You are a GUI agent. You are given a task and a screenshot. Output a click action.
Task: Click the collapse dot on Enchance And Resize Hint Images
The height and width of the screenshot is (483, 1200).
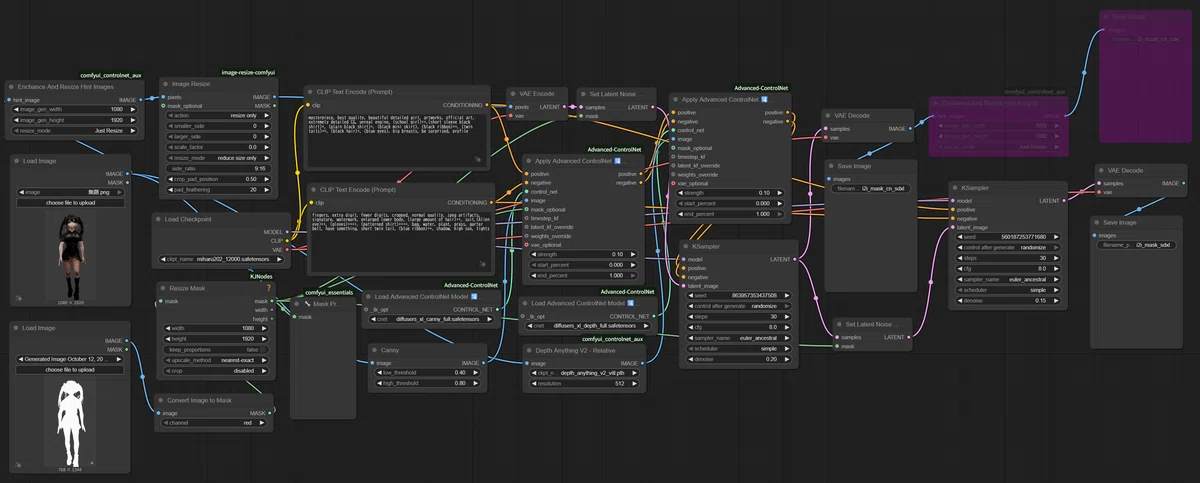(x=12, y=88)
